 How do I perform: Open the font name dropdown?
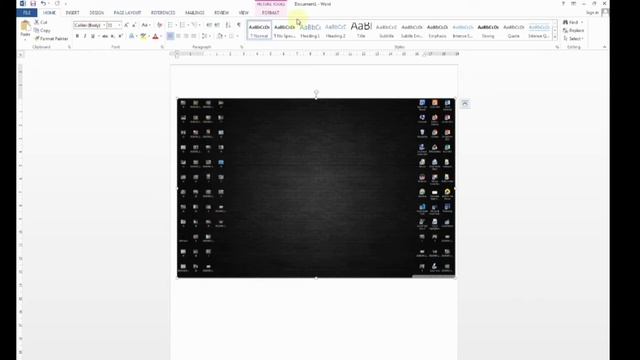pos(104,25)
